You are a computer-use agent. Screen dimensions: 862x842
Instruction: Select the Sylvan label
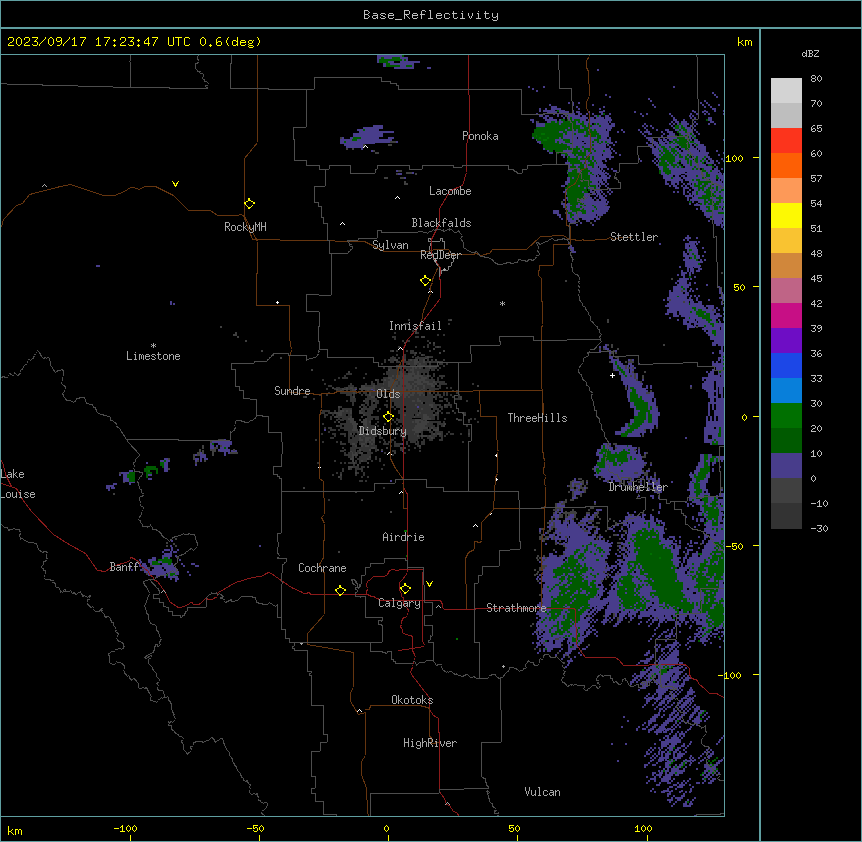(x=390, y=245)
